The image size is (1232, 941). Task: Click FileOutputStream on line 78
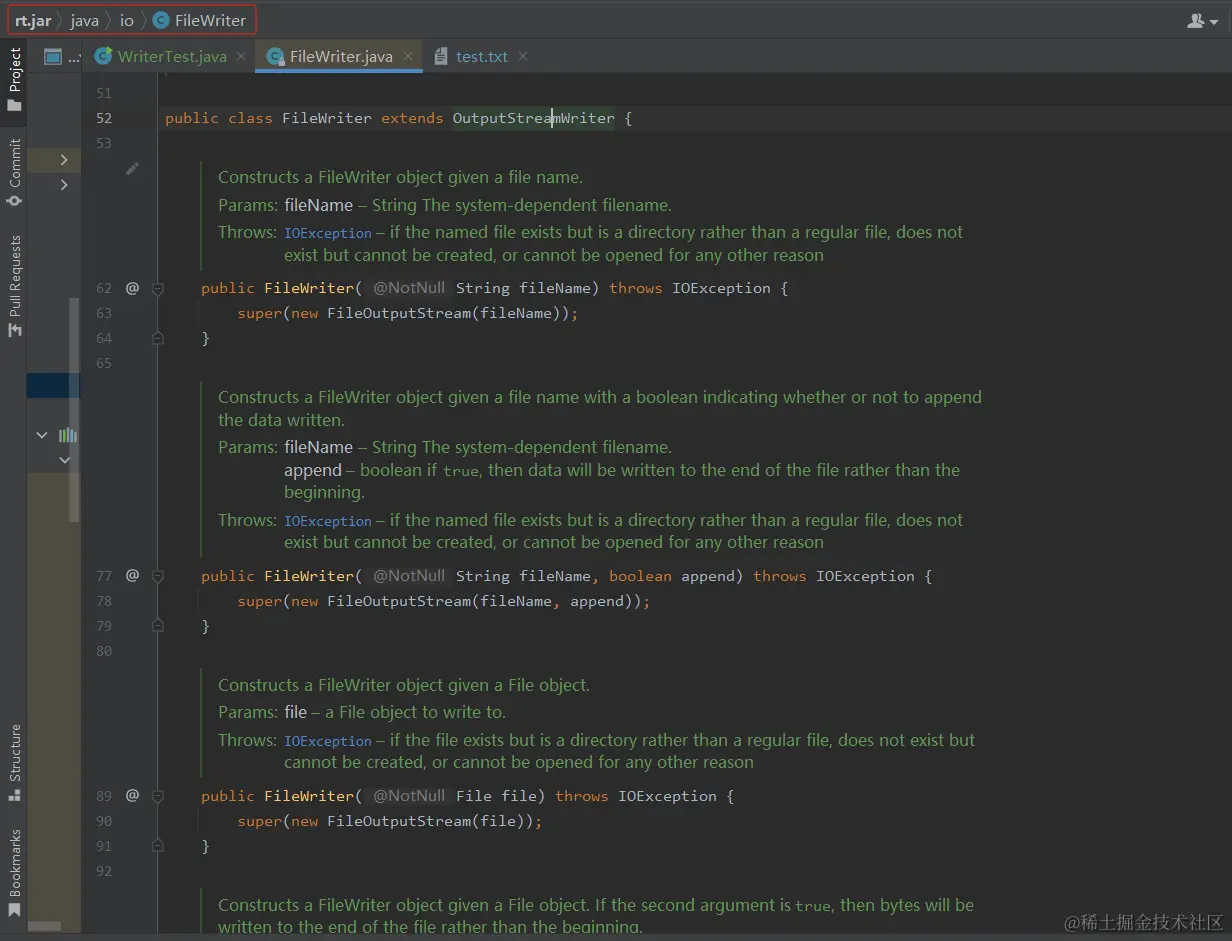pos(399,601)
